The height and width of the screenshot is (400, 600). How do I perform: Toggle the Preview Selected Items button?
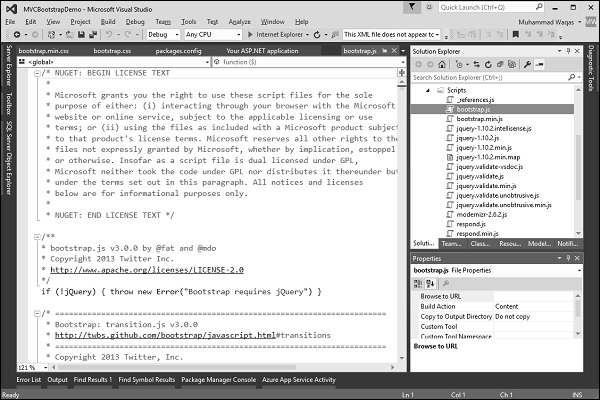pyautogui.click(x=540, y=64)
